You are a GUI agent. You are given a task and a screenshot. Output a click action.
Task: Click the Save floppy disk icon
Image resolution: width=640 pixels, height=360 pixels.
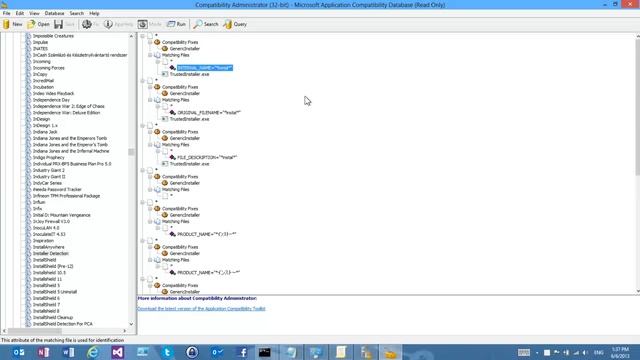click(x=58, y=24)
